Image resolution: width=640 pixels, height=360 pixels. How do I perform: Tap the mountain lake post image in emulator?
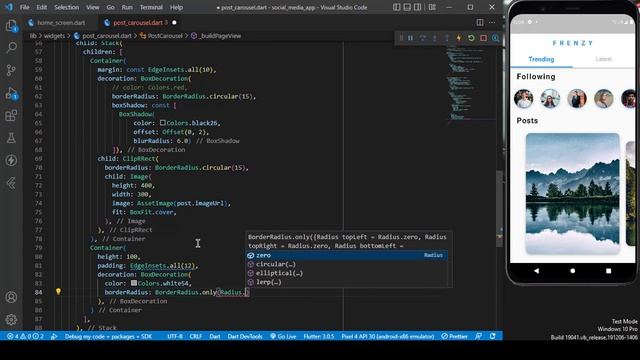tap(573, 193)
